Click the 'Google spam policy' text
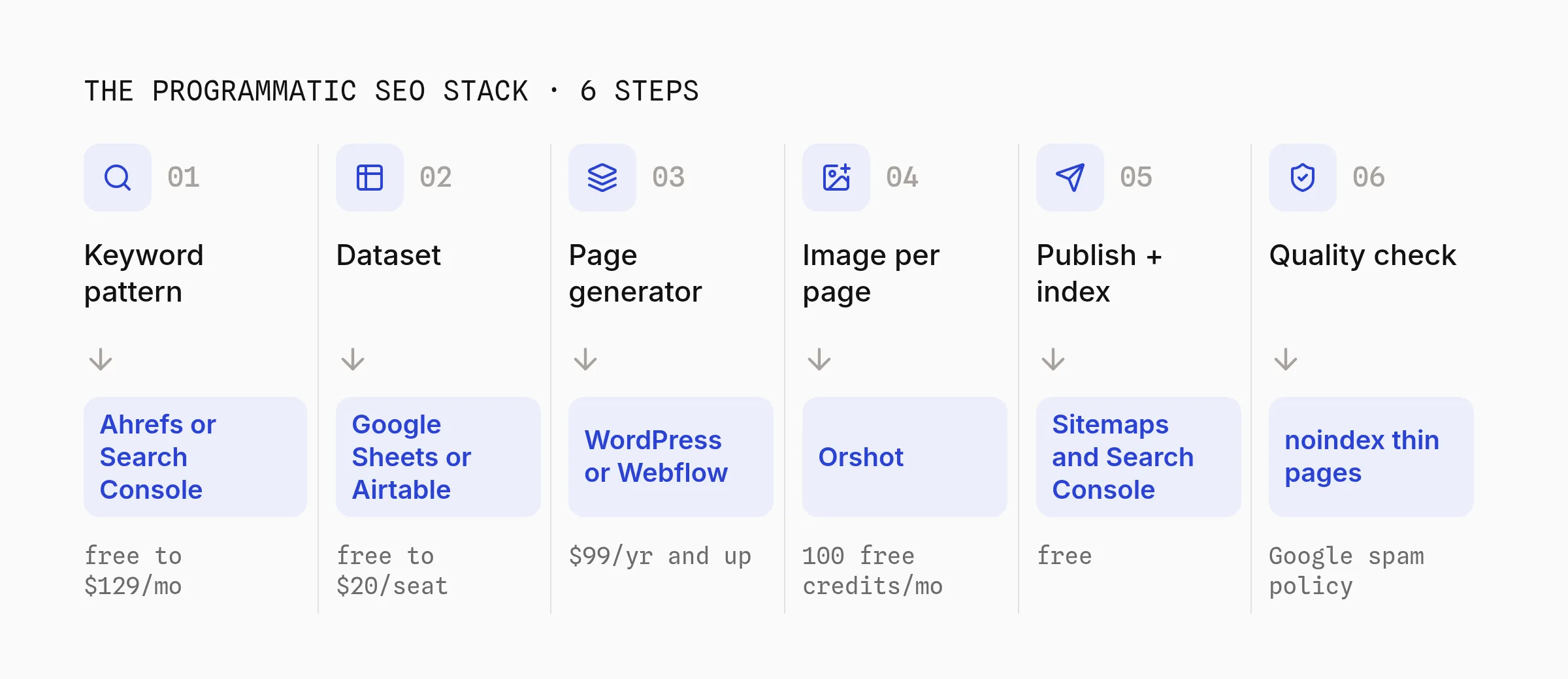1568x679 pixels. (1347, 571)
